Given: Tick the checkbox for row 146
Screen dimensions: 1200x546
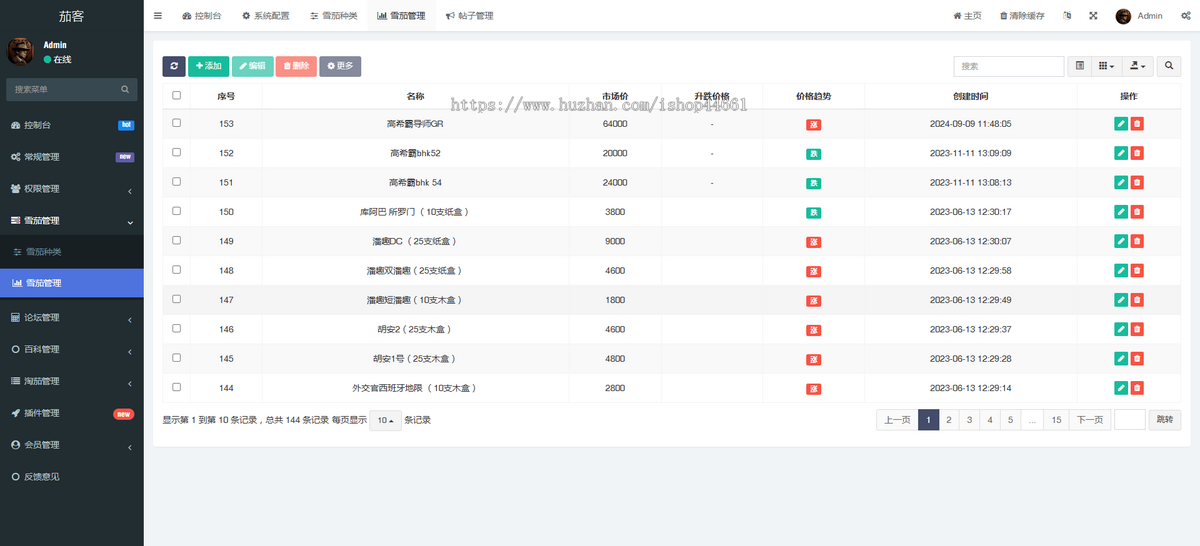Looking at the screenshot, I should click(177, 328).
